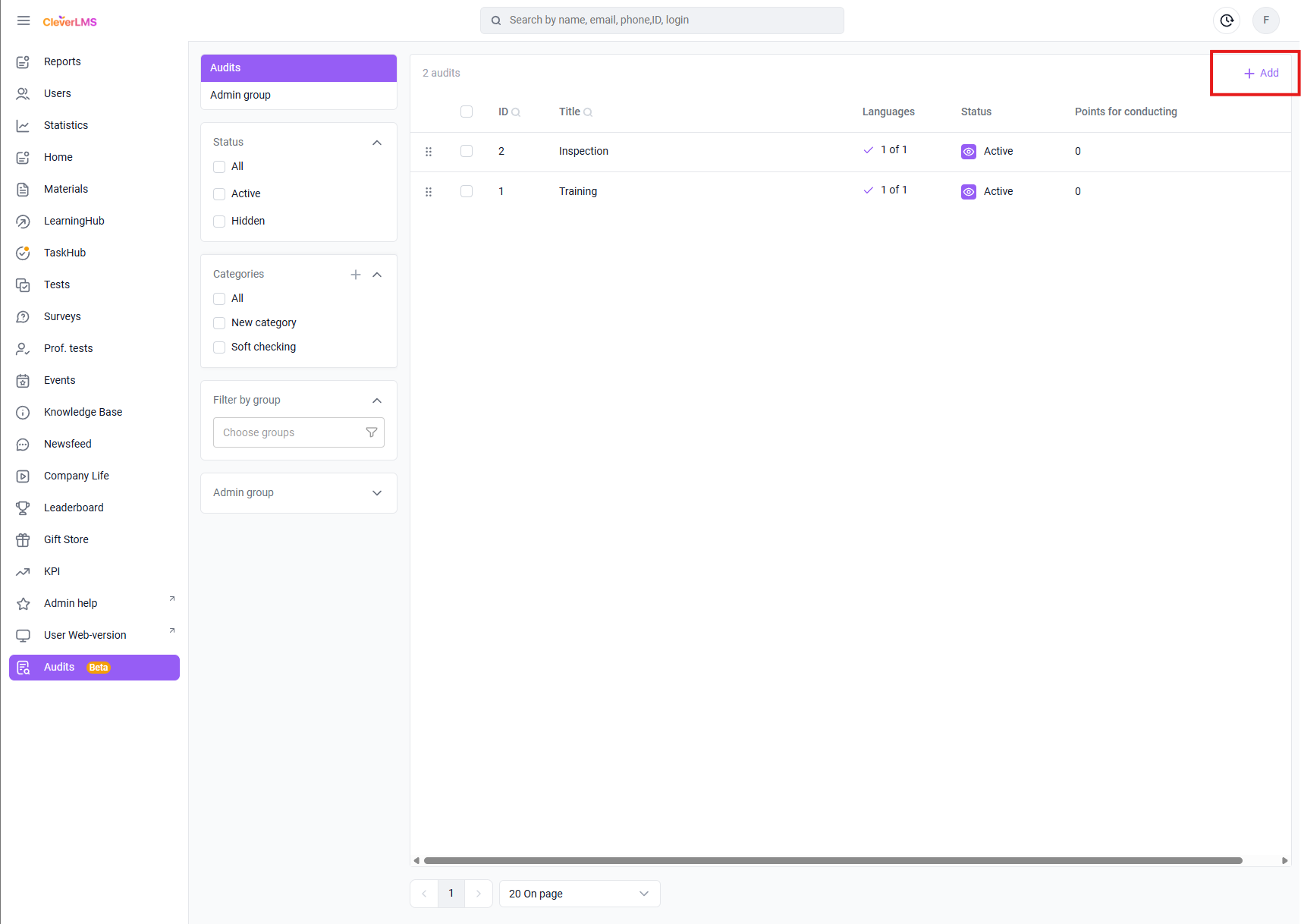Collapse the Status filter section
Image resolution: width=1301 pixels, height=924 pixels.
coord(377,143)
